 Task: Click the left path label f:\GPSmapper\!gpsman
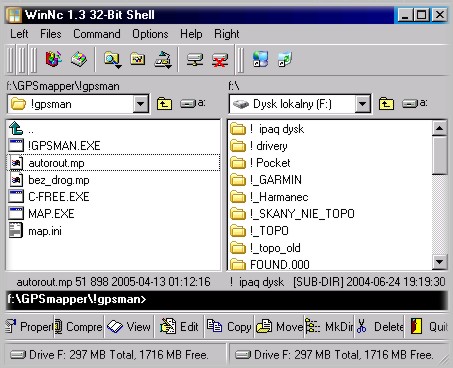[x=63, y=86]
